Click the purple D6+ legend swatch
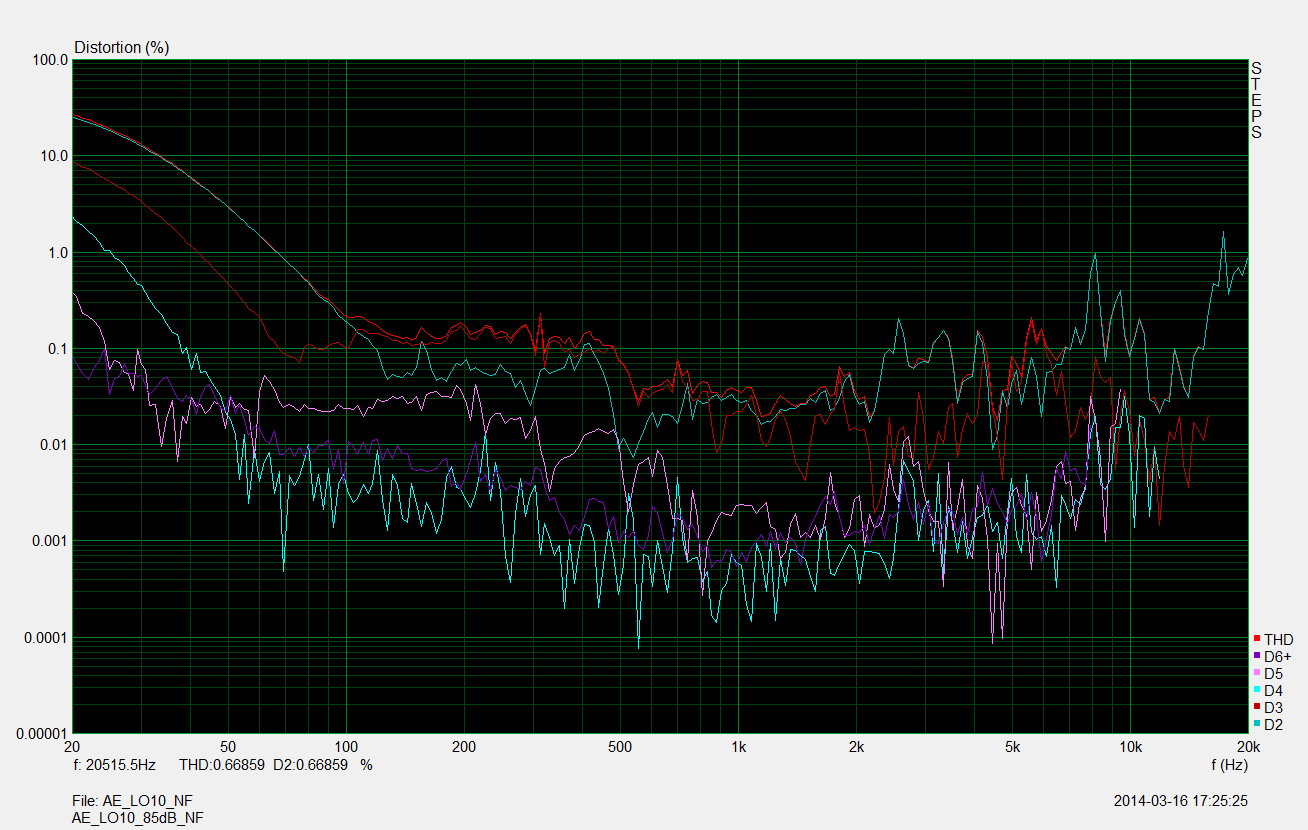 pos(1256,656)
